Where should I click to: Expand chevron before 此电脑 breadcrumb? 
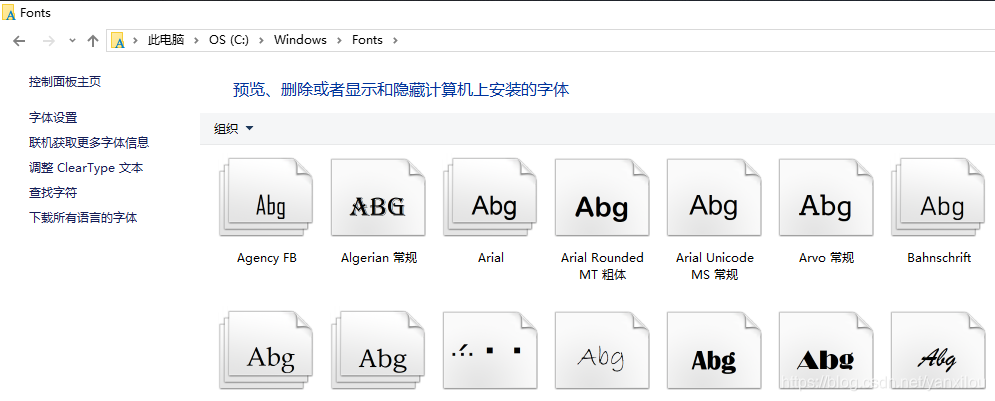[x=135, y=41]
